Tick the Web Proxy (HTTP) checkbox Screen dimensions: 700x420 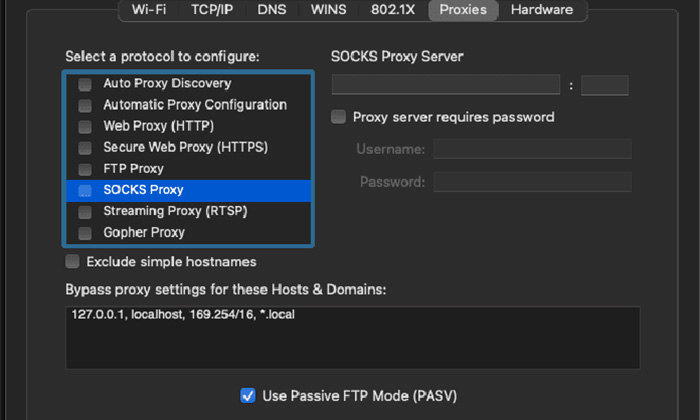click(x=85, y=127)
